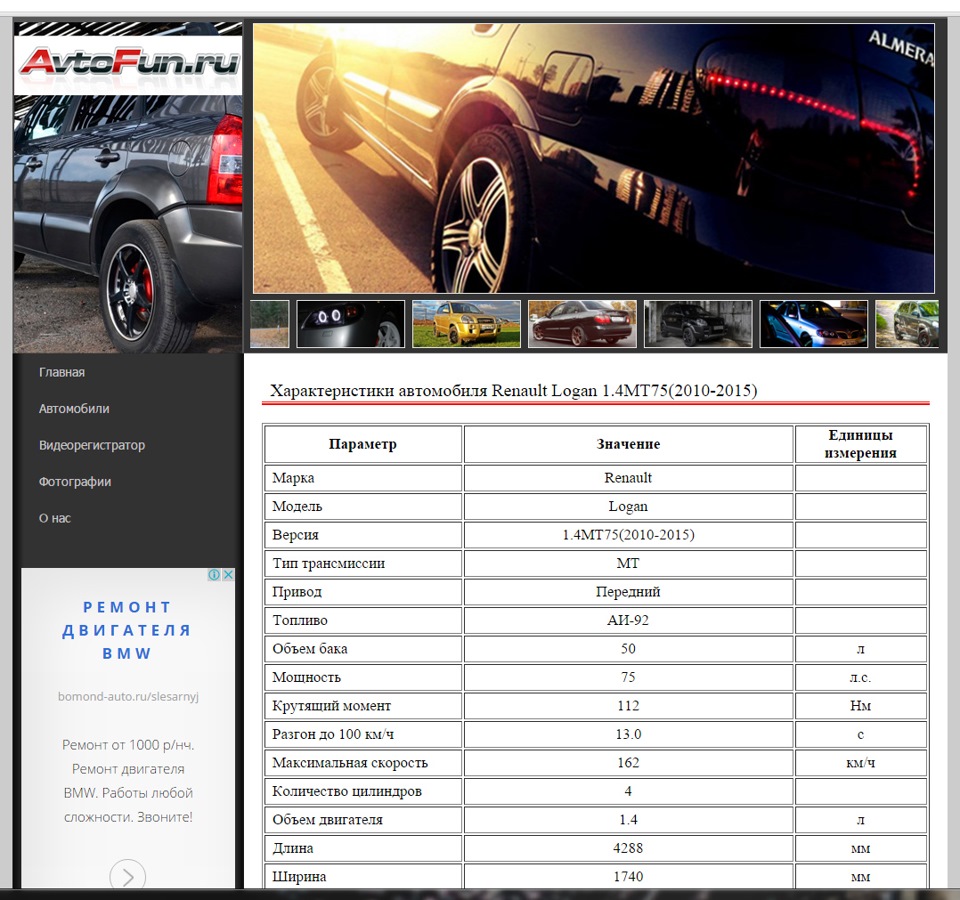Click the 'Количество цилиндров' parameter cell
The height and width of the screenshot is (900, 960).
tap(362, 792)
